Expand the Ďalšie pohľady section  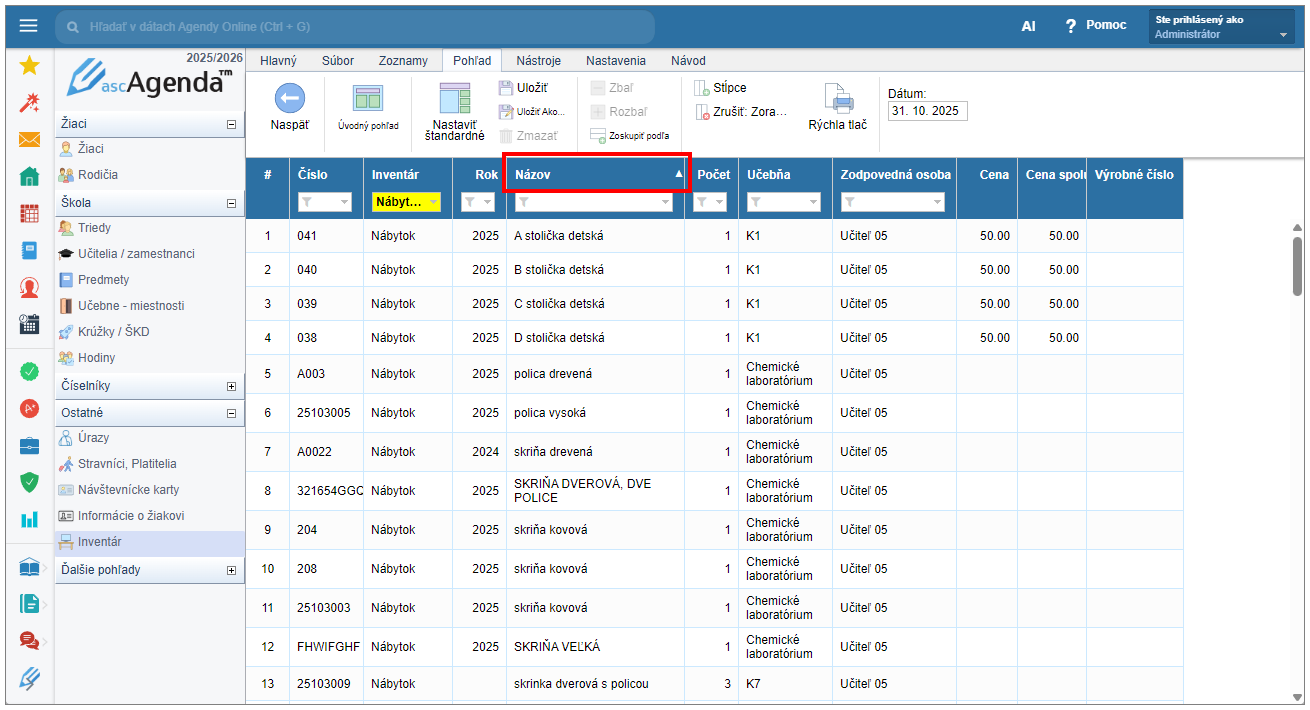pos(232,570)
